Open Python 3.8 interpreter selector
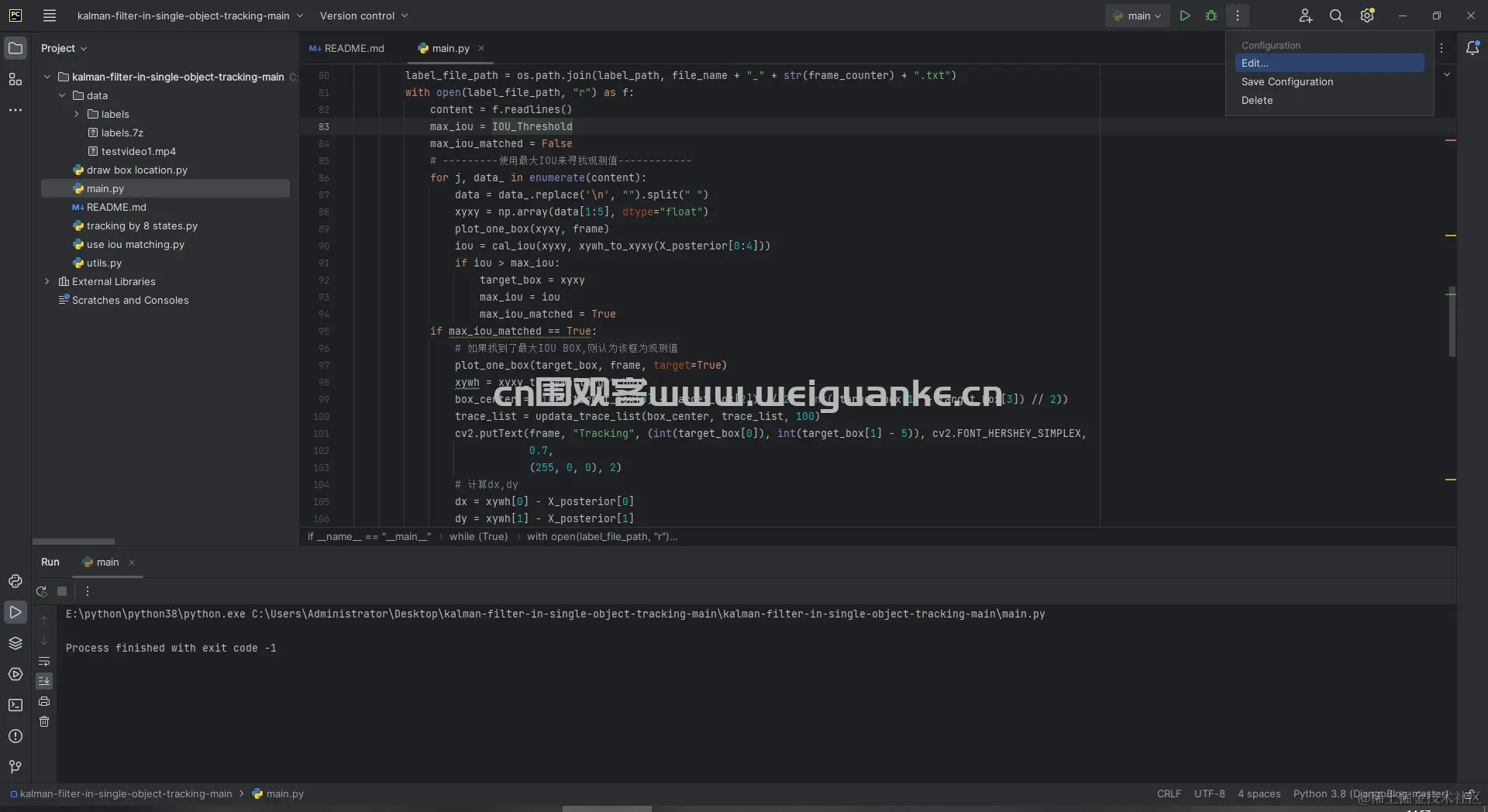The height and width of the screenshot is (812, 1488). point(1370,794)
